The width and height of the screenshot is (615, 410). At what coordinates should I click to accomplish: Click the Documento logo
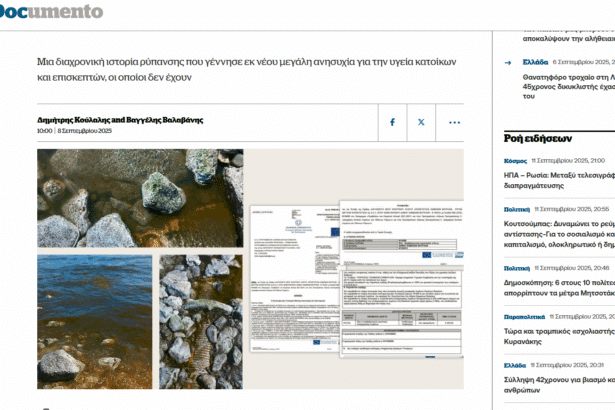(51, 12)
